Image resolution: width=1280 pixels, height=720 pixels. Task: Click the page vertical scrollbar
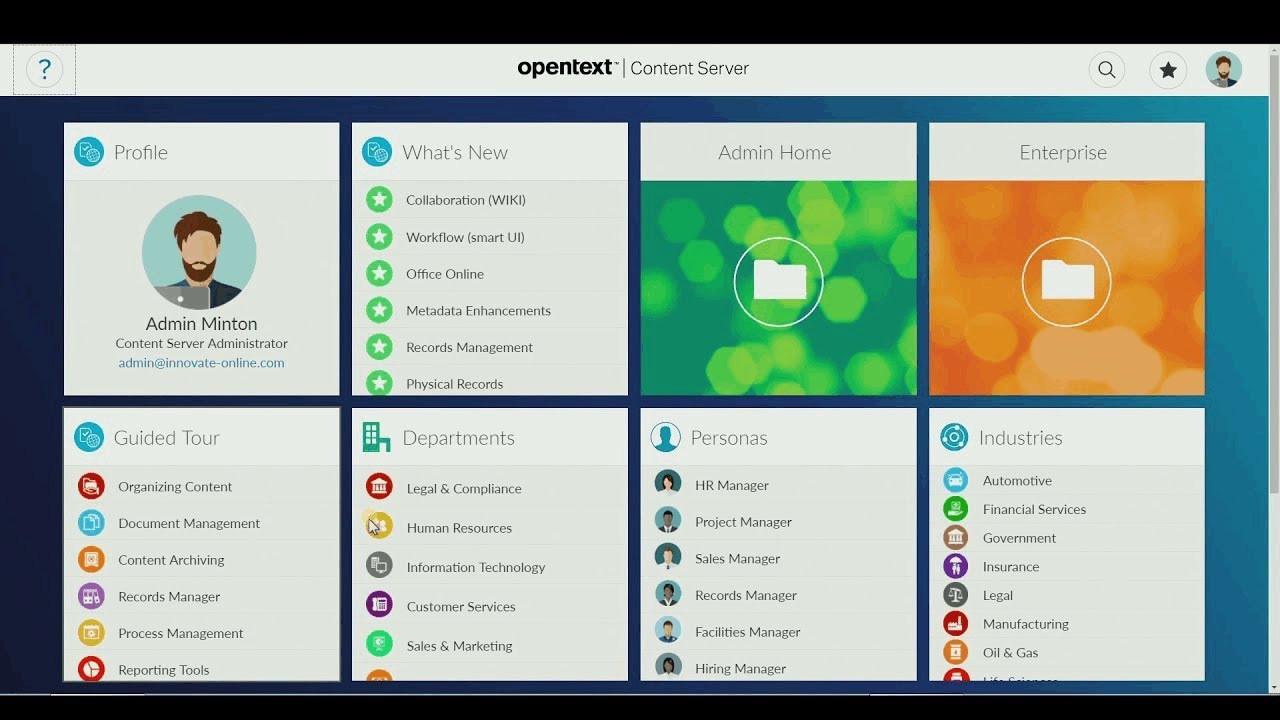click(x=1273, y=275)
